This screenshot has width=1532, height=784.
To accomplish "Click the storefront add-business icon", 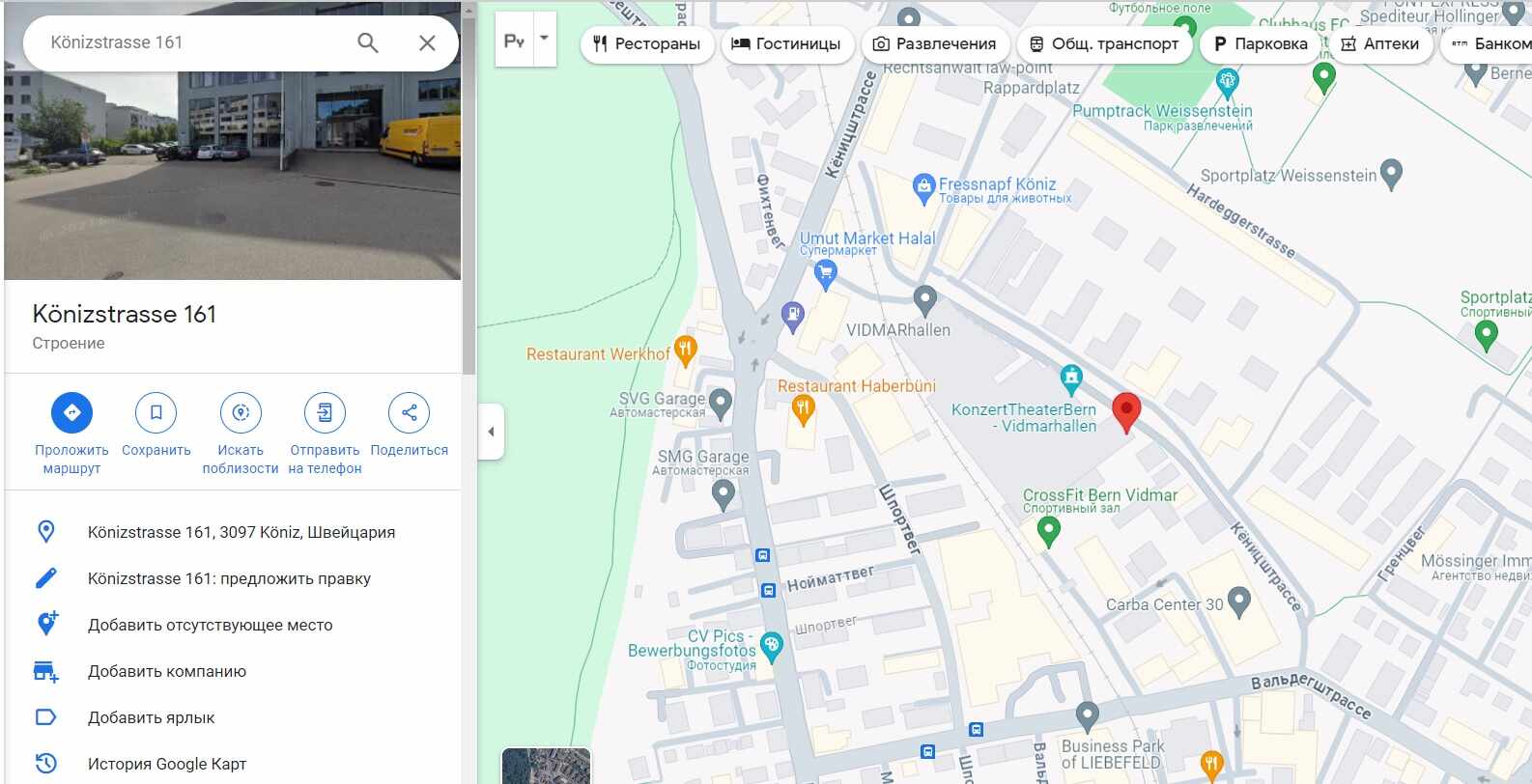I will 45,671.
